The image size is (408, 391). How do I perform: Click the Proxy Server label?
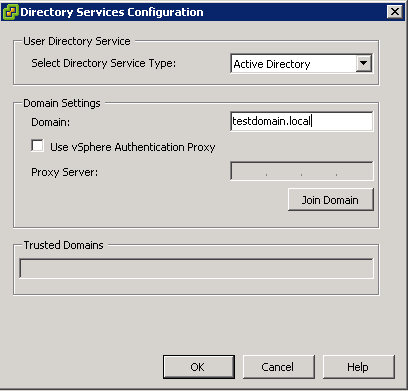tap(64, 172)
